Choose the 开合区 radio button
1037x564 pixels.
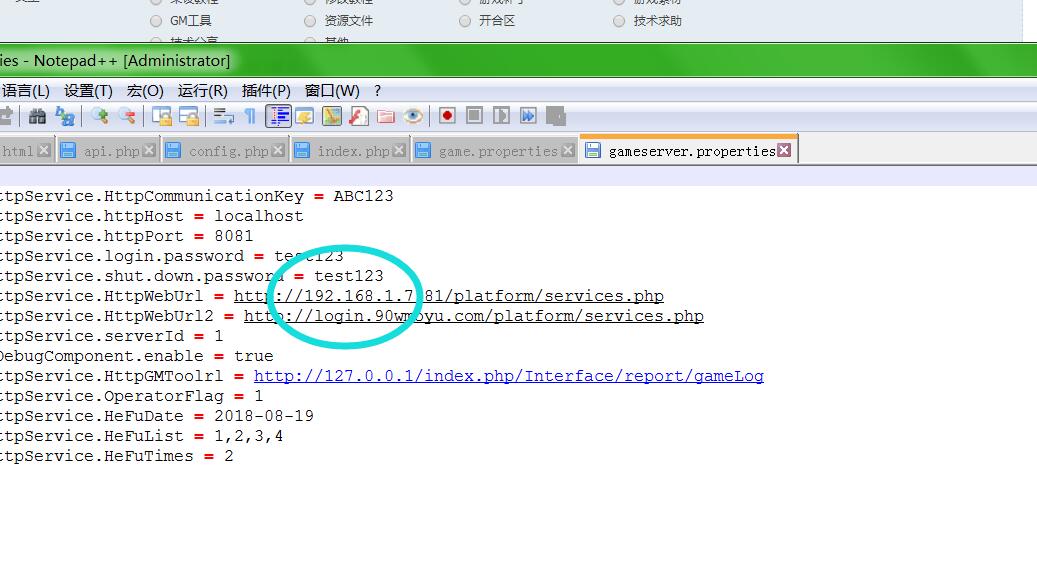(x=465, y=21)
